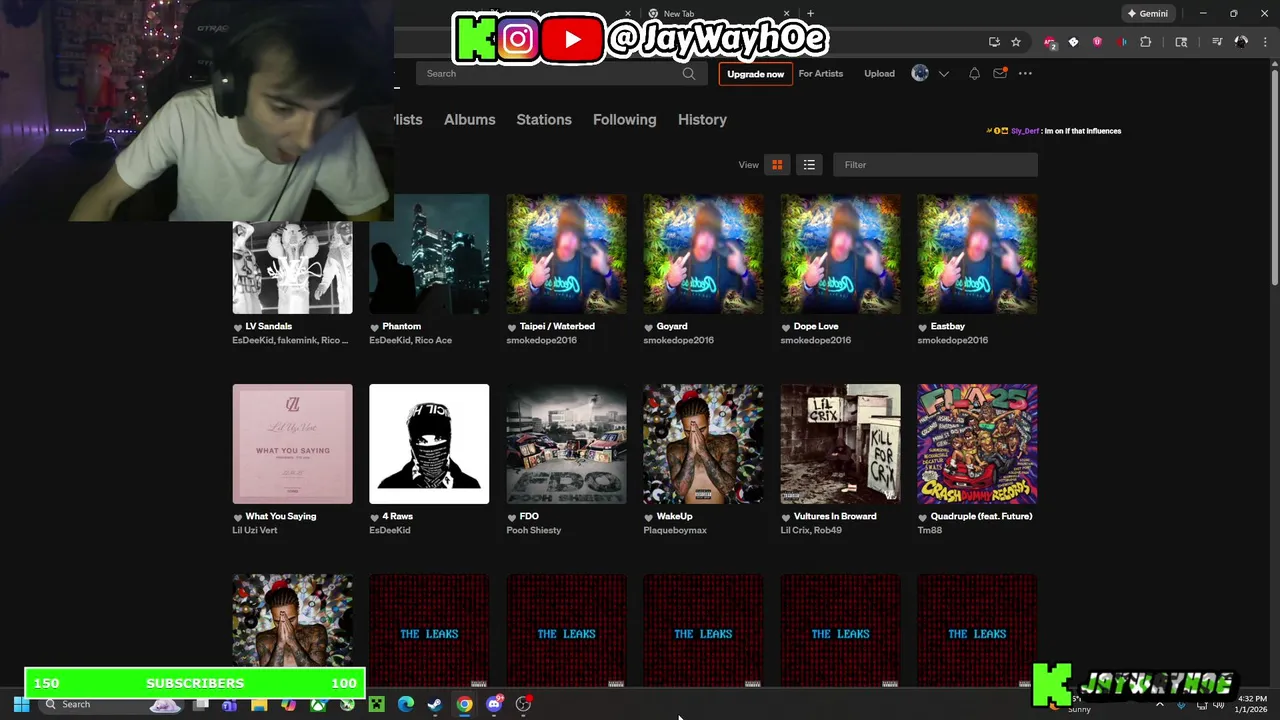The height and width of the screenshot is (720, 1280).
Task: Click the user avatar in SoundCloud header
Action: point(920,73)
